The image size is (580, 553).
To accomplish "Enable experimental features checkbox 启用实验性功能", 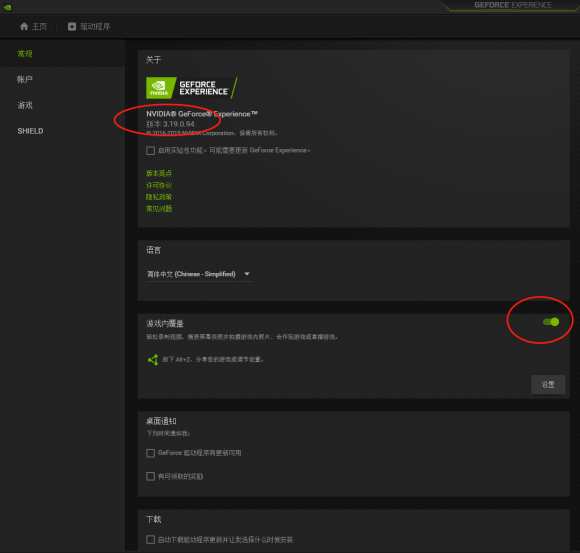I will pyautogui.click(x=150, y=151).
